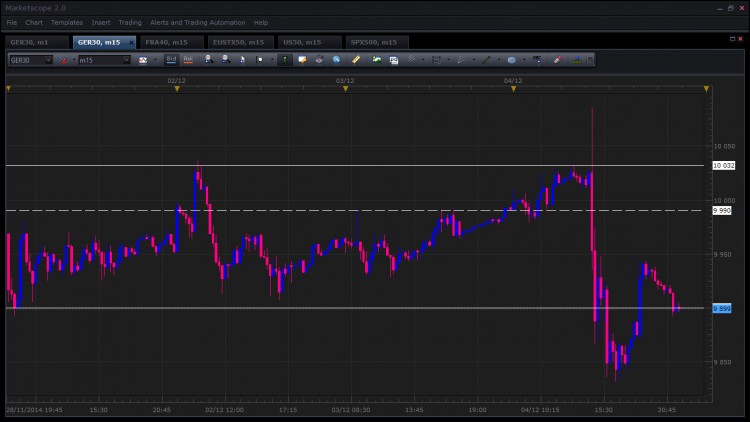Click the text label ABC tool
Screen dimensions: 750x422
click(537, 59)
